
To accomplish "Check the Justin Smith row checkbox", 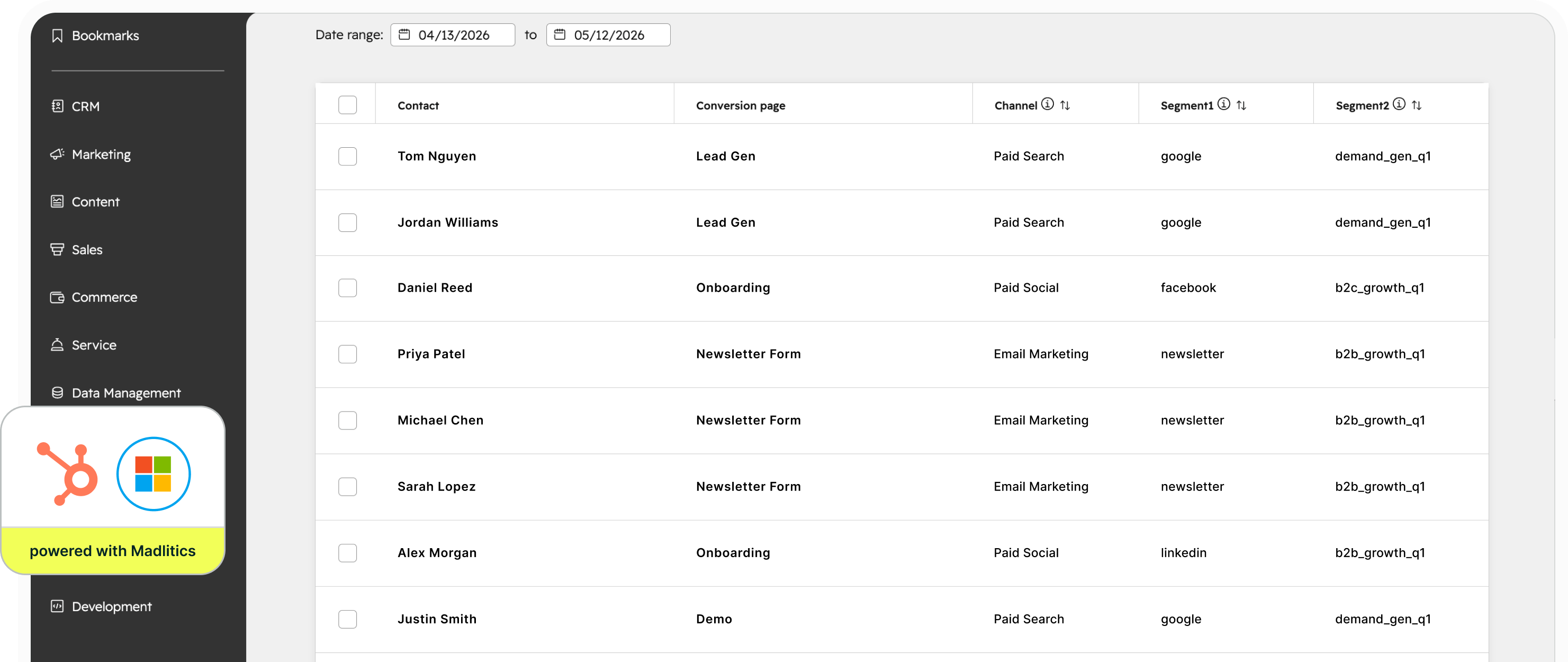I will [348, 619].
